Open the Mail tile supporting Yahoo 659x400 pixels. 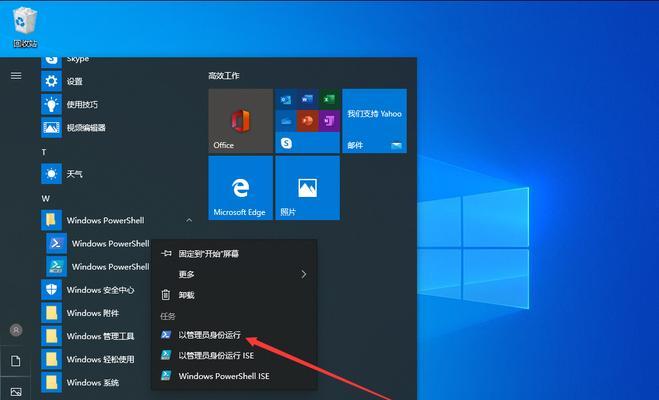tap(374, 121)
